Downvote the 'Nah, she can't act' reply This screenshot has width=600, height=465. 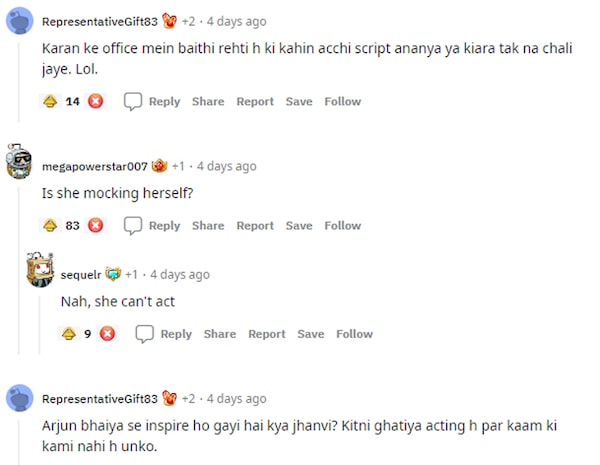click(x=107, y=334)
